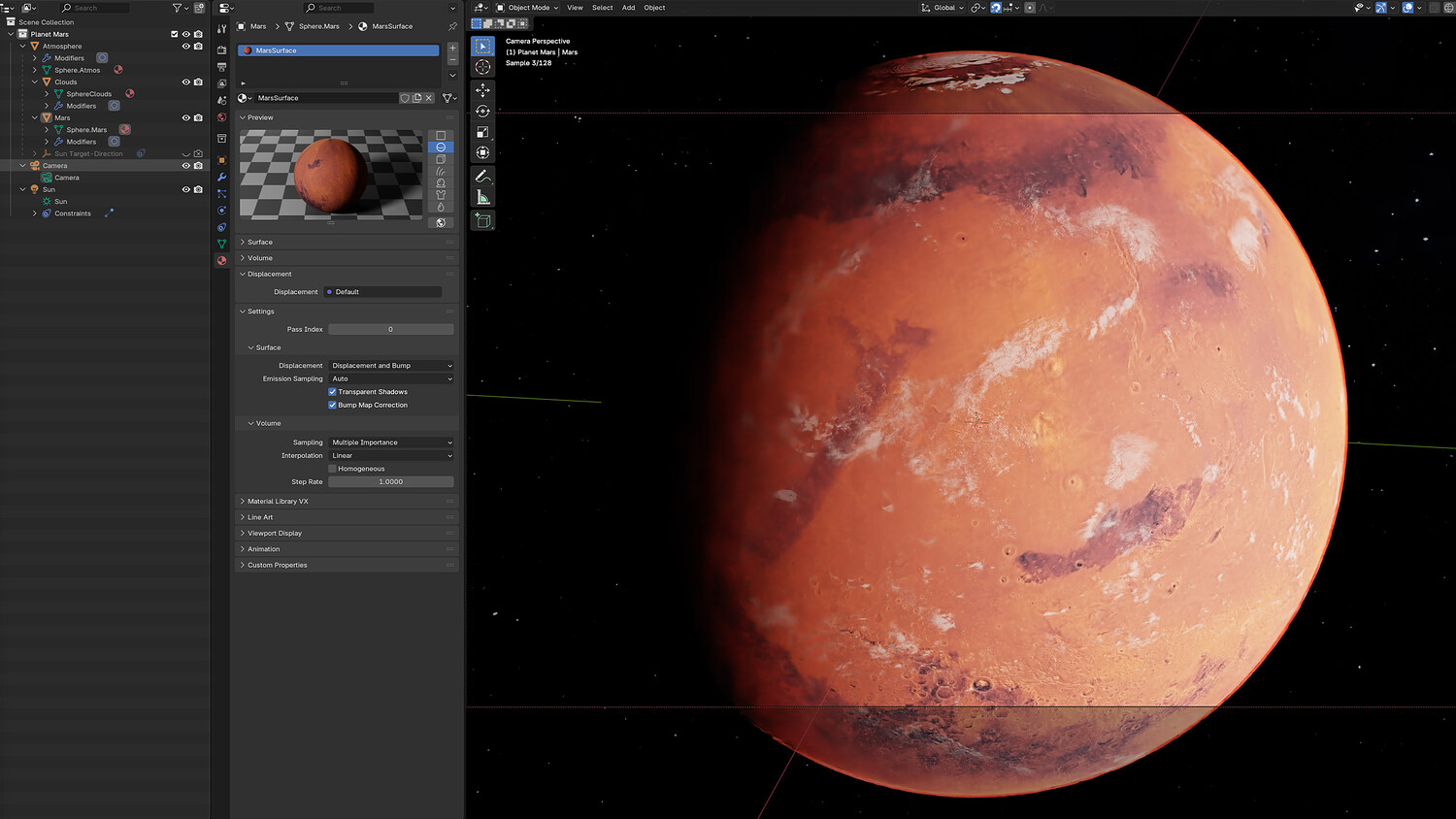This screenshot has width=1456, height=819.
Task: Choose the Annotate pencil tool
Action: tap(482, 176)
